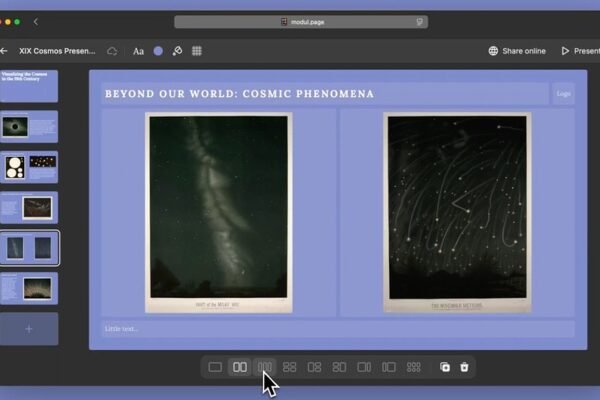Screen dimensions: 600x400
Task: Select the two-column slide layout
Action: [x=240, y=367]
